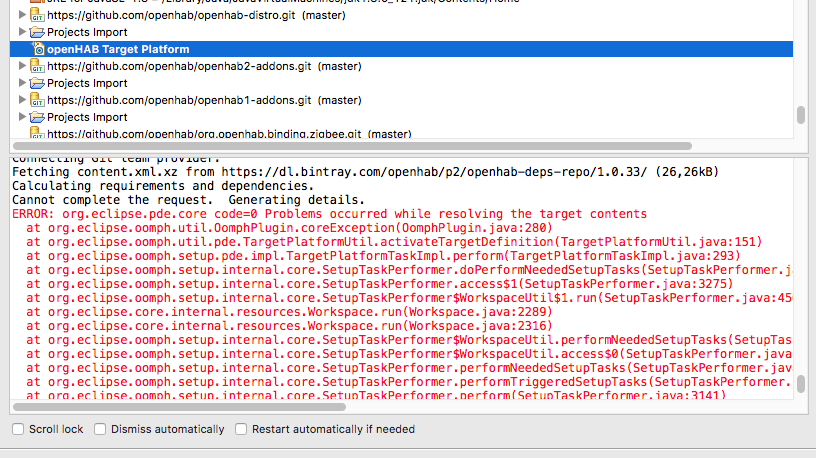Click the doPerformNeededSetupTasks trace line

pyautogui.click(x=410, y=270)
